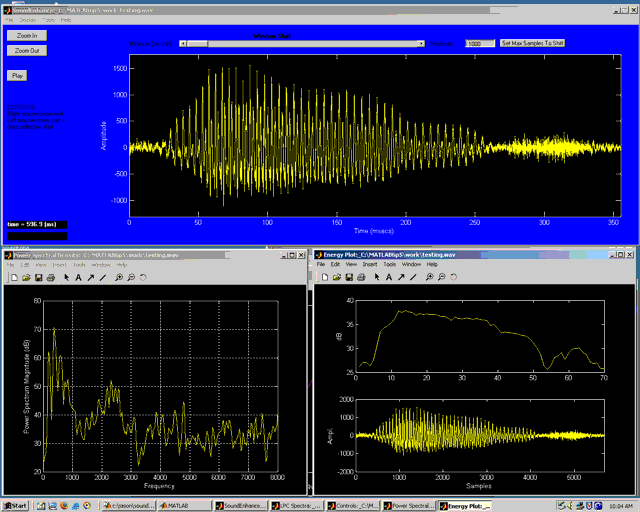Click the samples input field showing 1000
The height and width of the screenshot is (512, 640).
(479, 44)
